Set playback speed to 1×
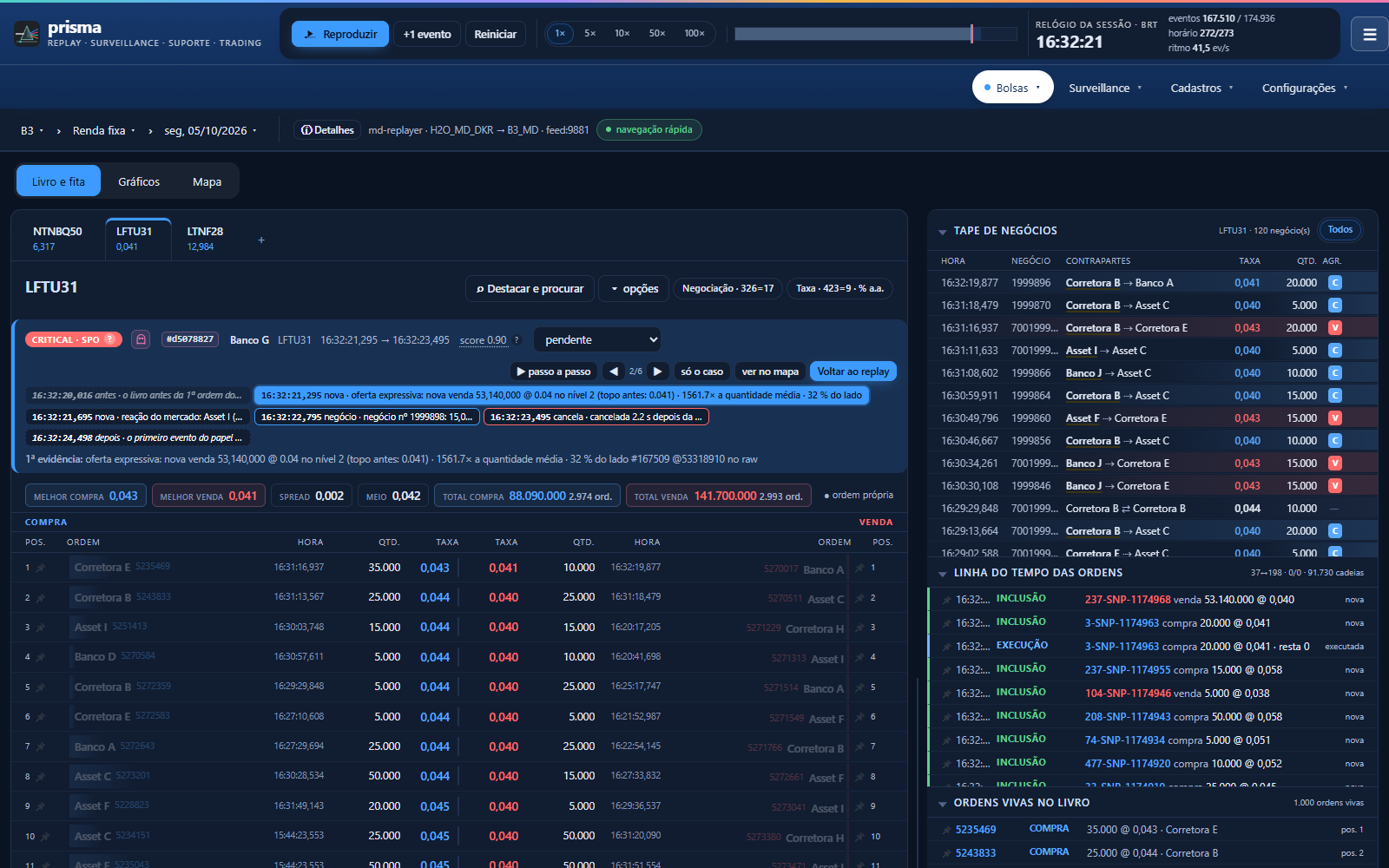This screenshot has height=868, width=1389. click(x=560, y=34)
